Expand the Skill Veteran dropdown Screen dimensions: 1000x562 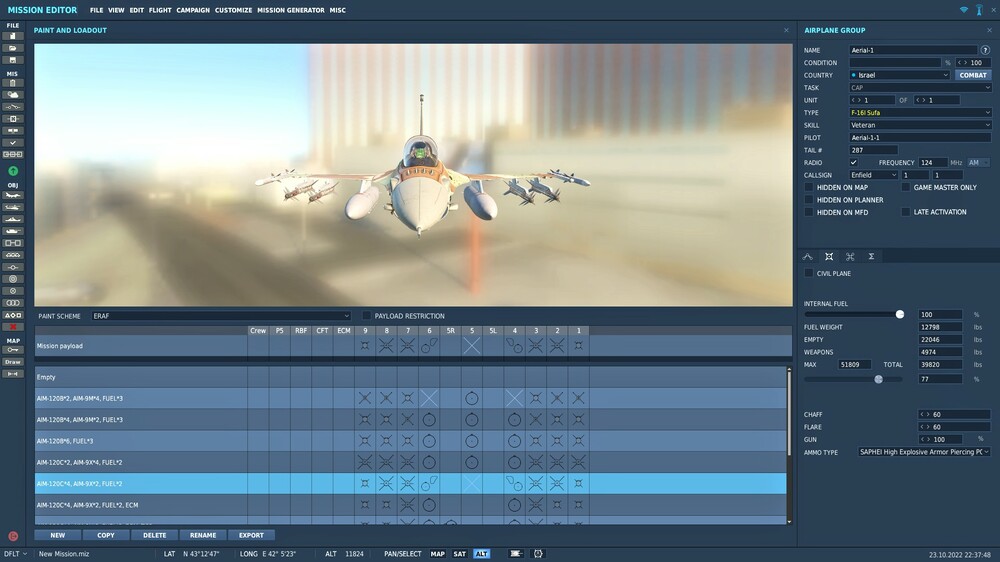pos(920,125)
